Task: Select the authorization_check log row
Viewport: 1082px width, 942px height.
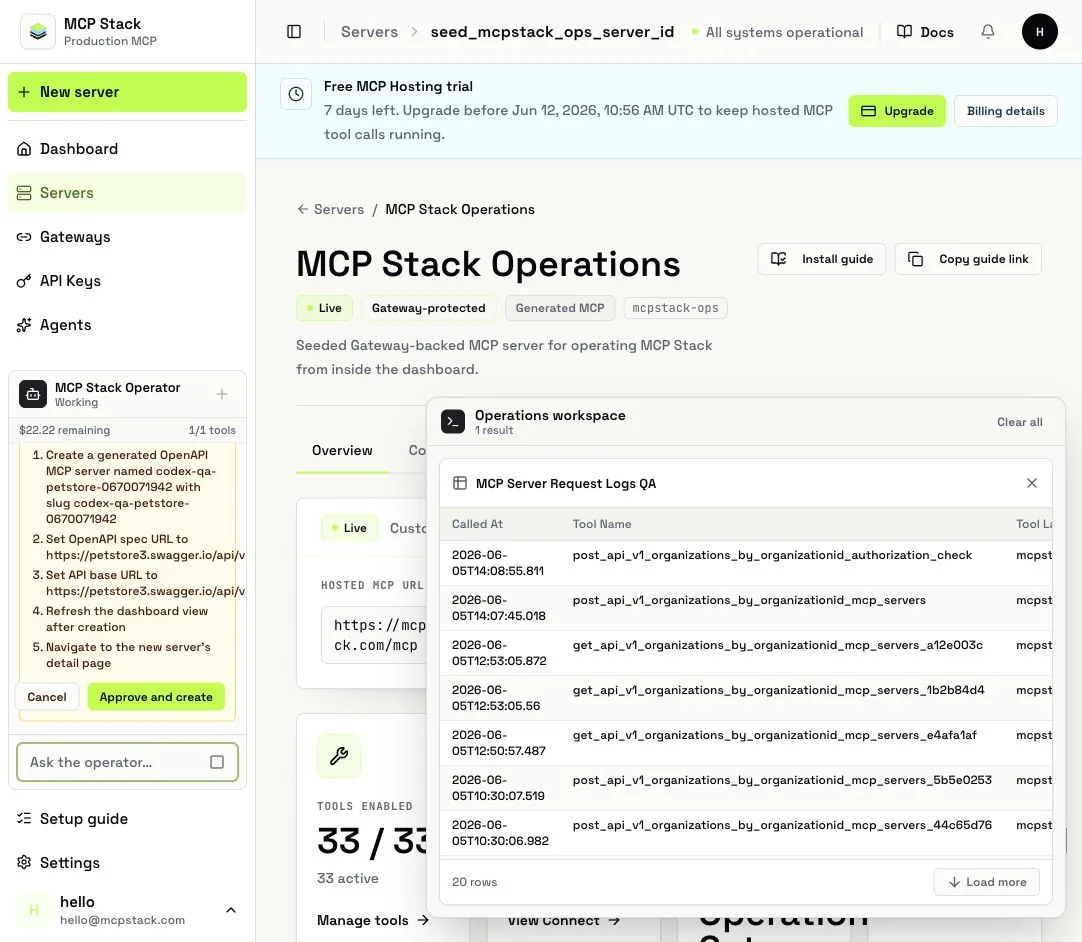Action: coord(746,563)
